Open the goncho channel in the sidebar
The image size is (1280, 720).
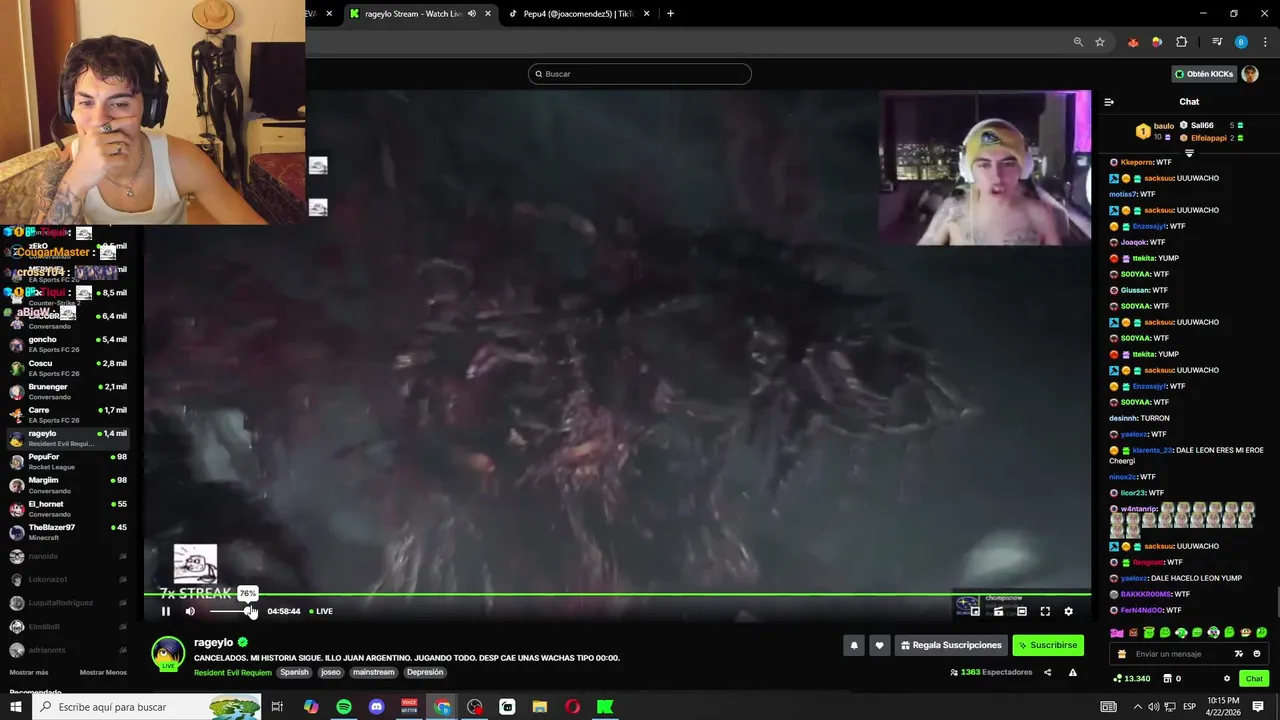tap(68, 345)
